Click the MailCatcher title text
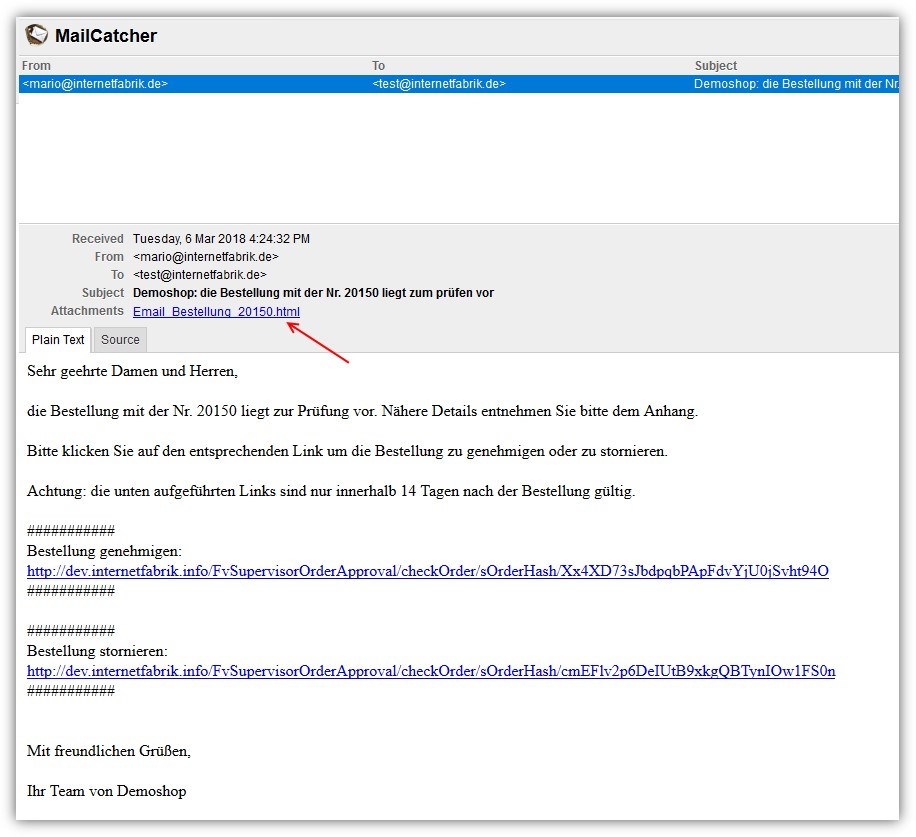This screenshot has height=837, width=916. [x=106, y=36]
